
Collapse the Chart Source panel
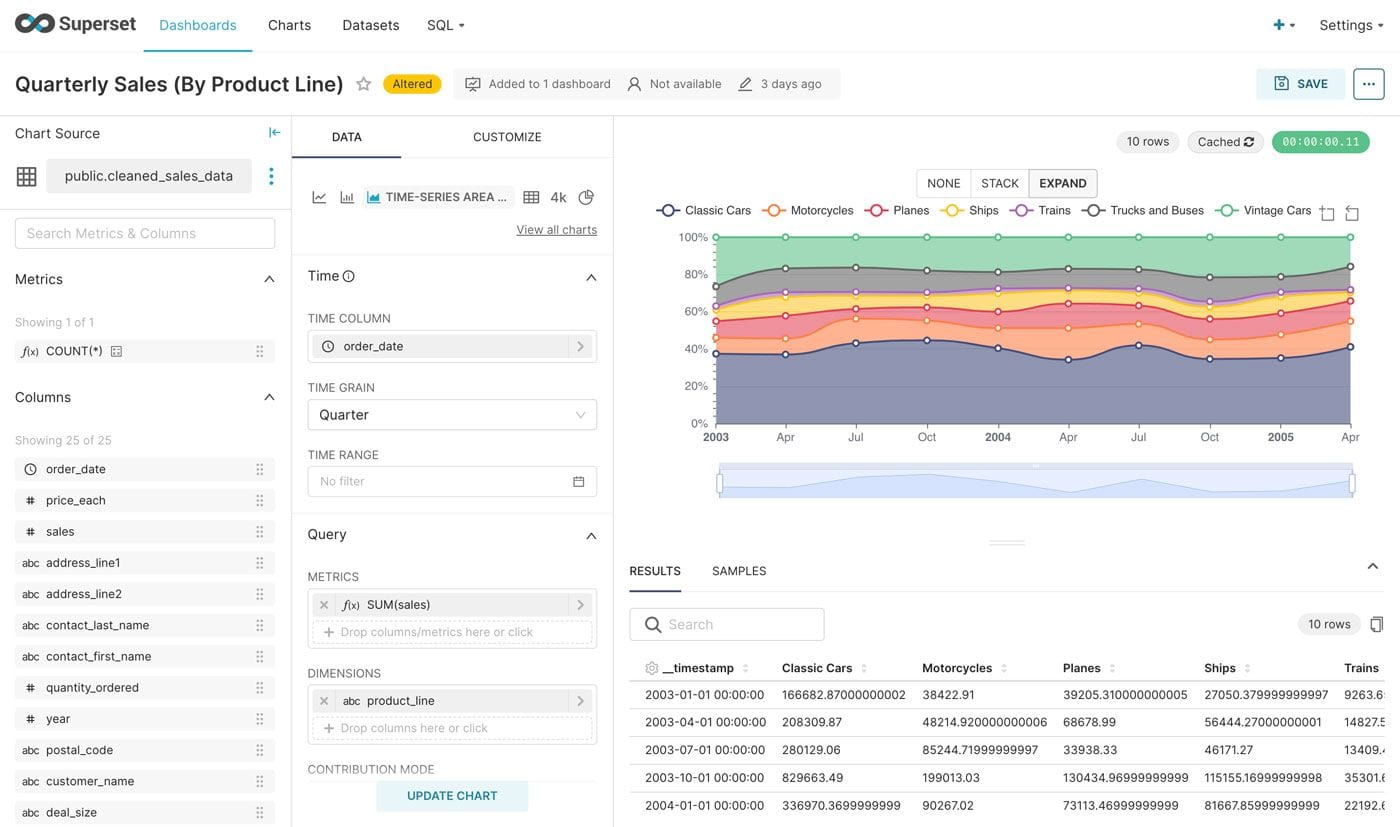click(x=274, y=133)
